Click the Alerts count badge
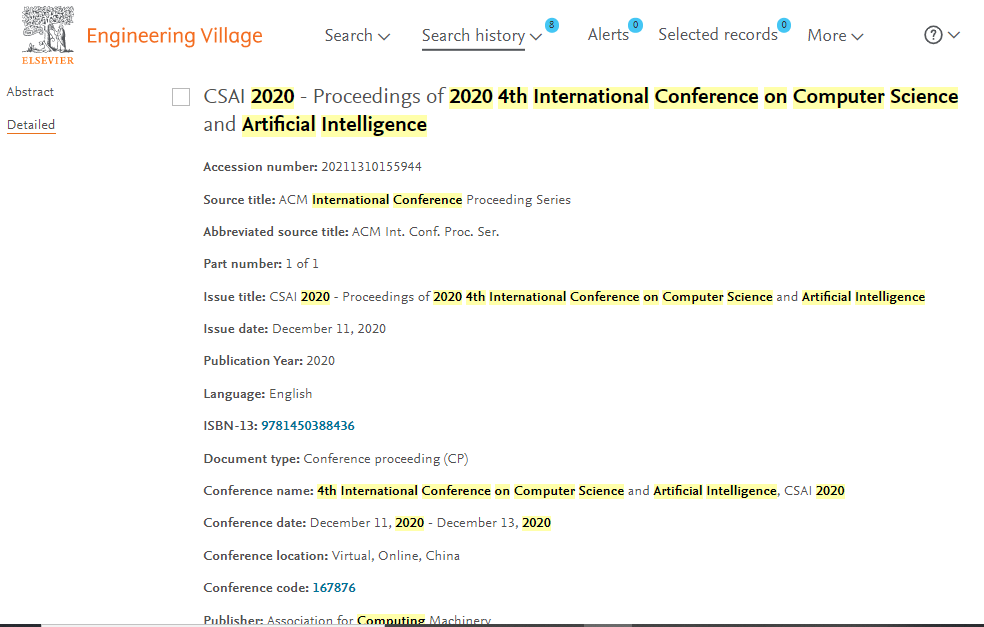The width and height of the screenshot is (984, 627). tap(635, 25)
